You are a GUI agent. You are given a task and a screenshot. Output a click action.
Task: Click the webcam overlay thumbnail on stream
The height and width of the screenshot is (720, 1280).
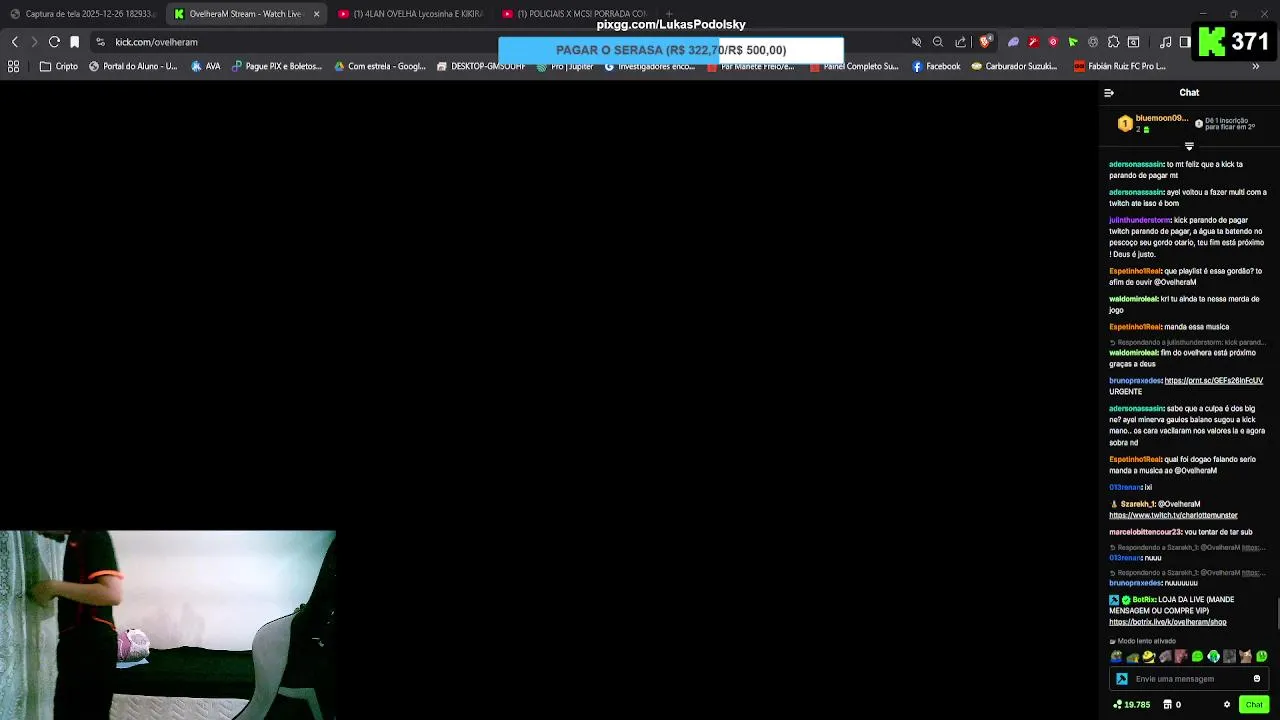pyautogui.click(x=167, y=625)
